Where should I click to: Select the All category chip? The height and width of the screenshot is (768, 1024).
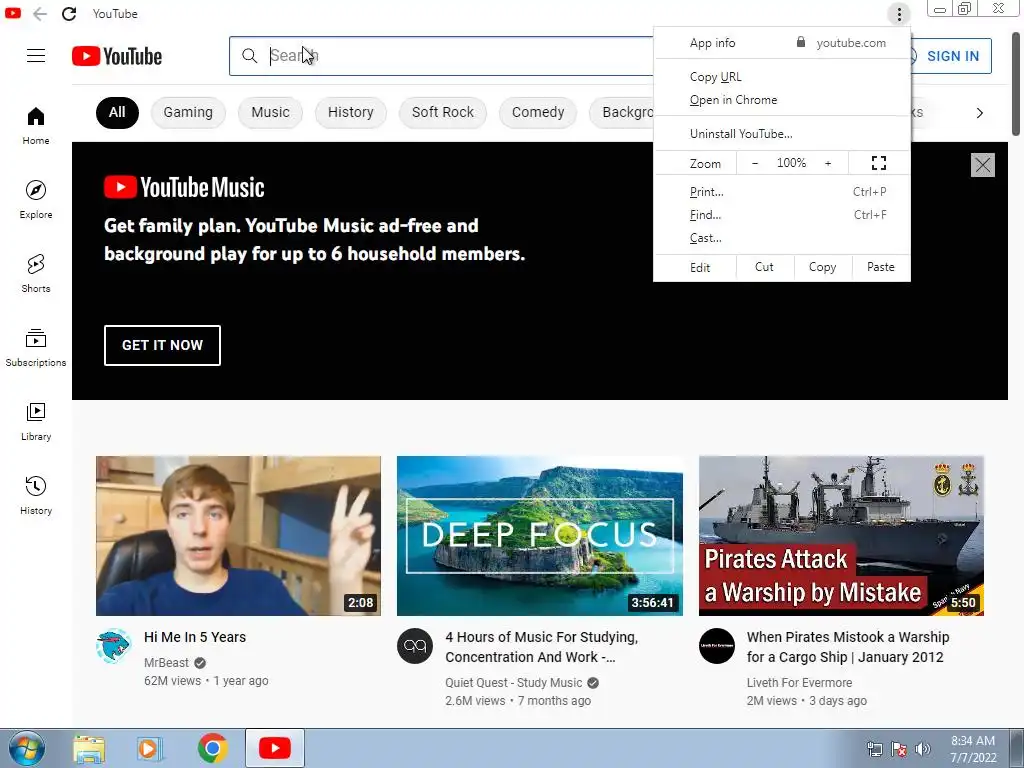click(x=118, y=112)
